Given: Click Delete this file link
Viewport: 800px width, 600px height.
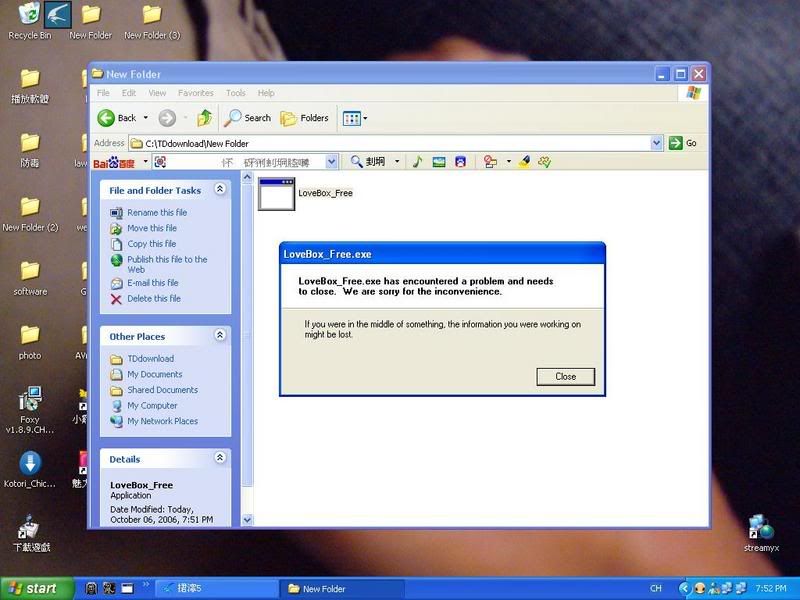Looking at the screenshot, I should (x=154, y=298).
